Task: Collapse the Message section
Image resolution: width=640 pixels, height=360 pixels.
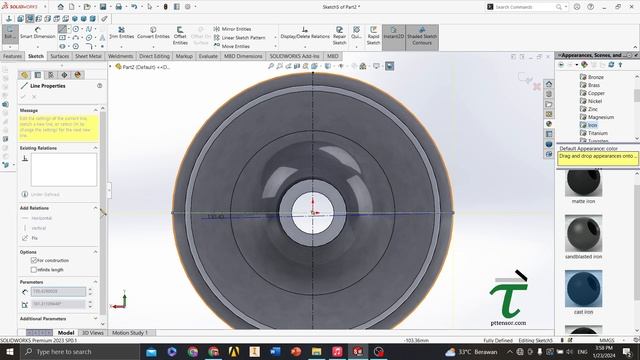Action: pos(96,110)
